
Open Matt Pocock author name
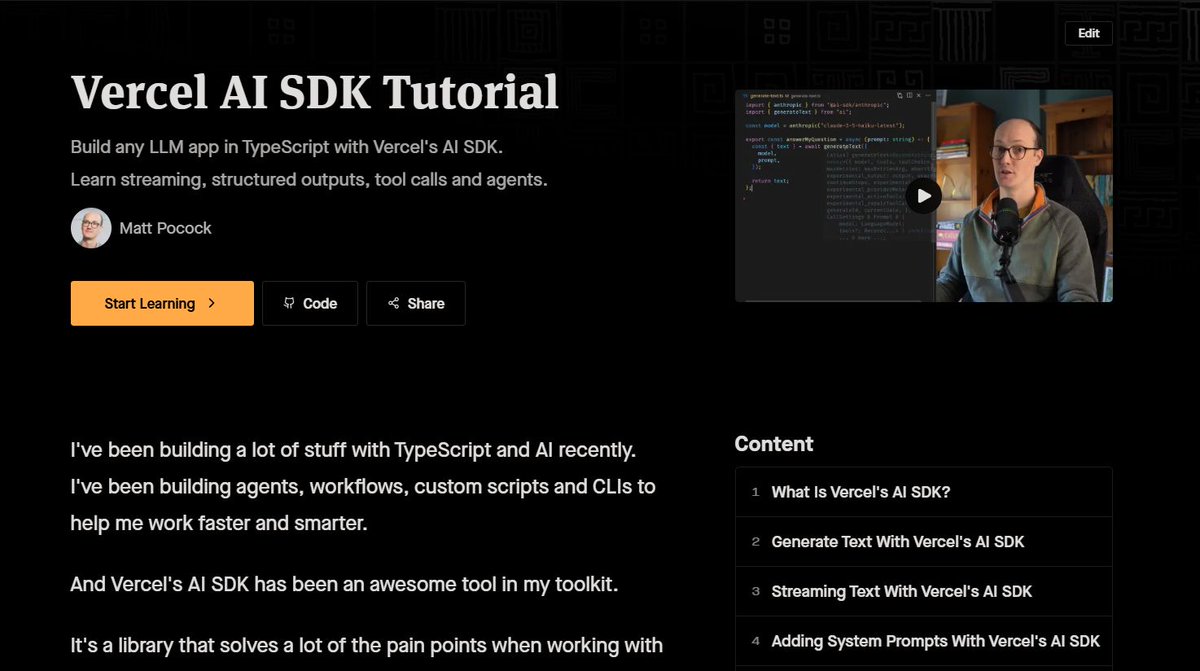[165, 228]
